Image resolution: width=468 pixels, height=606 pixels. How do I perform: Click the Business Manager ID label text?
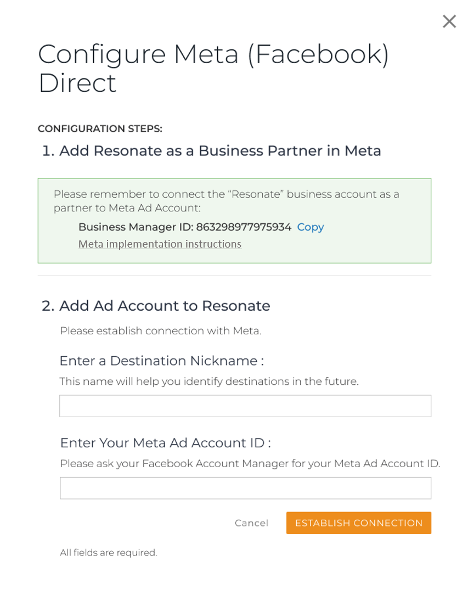point(136,227)
